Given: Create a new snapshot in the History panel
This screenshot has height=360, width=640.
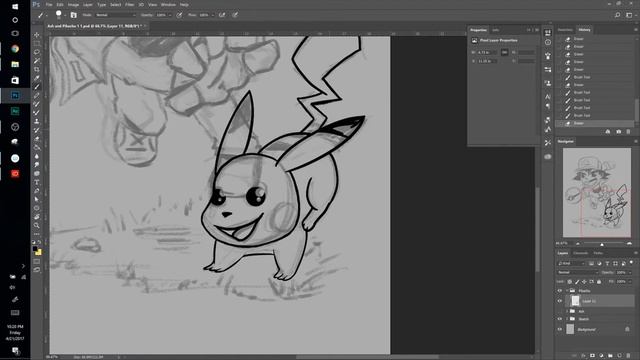Looking at the screenshot, I should [618, 131].
